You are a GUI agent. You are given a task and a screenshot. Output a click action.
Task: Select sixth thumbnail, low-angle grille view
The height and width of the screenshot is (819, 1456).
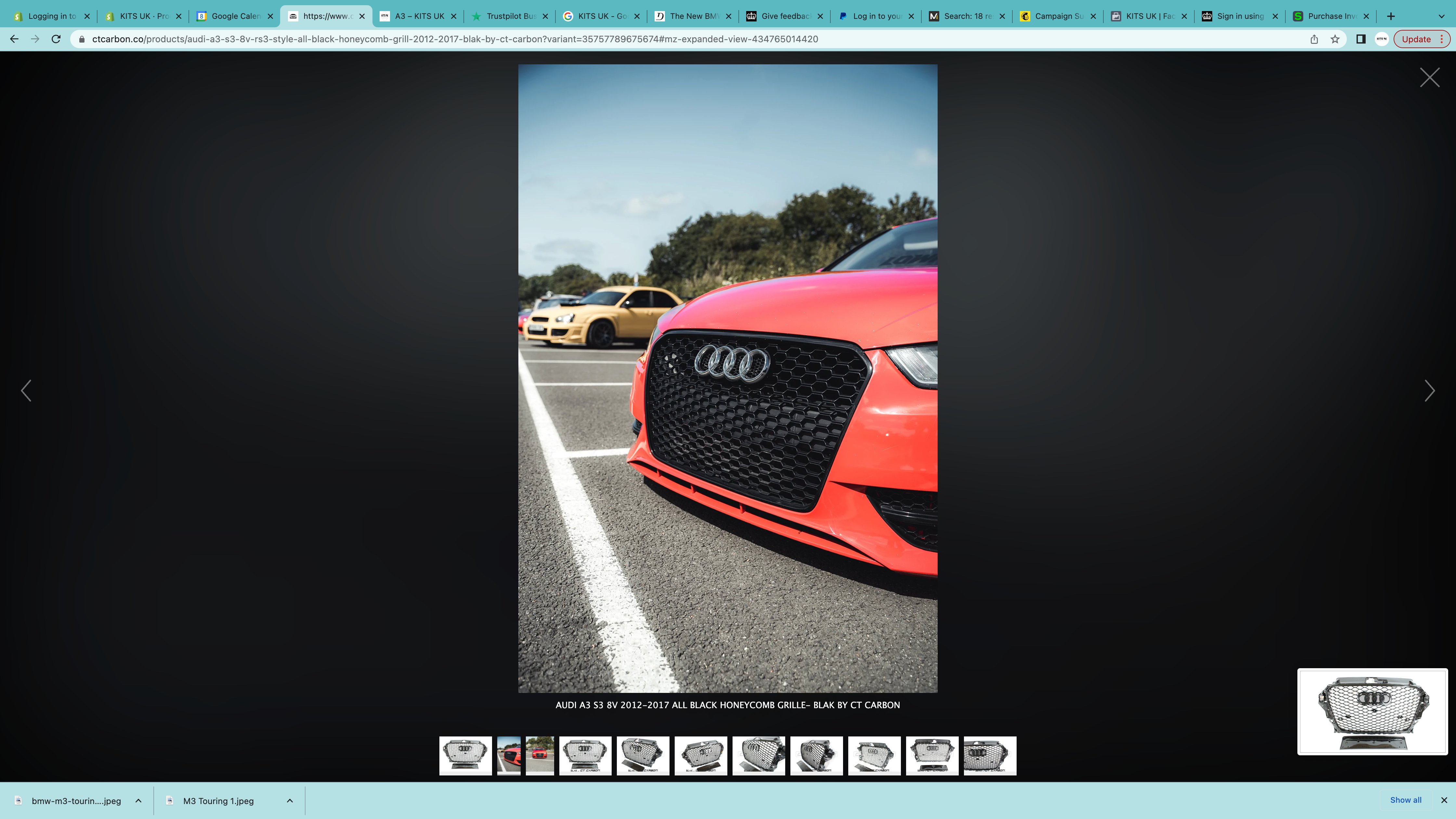tap(701, 756)
